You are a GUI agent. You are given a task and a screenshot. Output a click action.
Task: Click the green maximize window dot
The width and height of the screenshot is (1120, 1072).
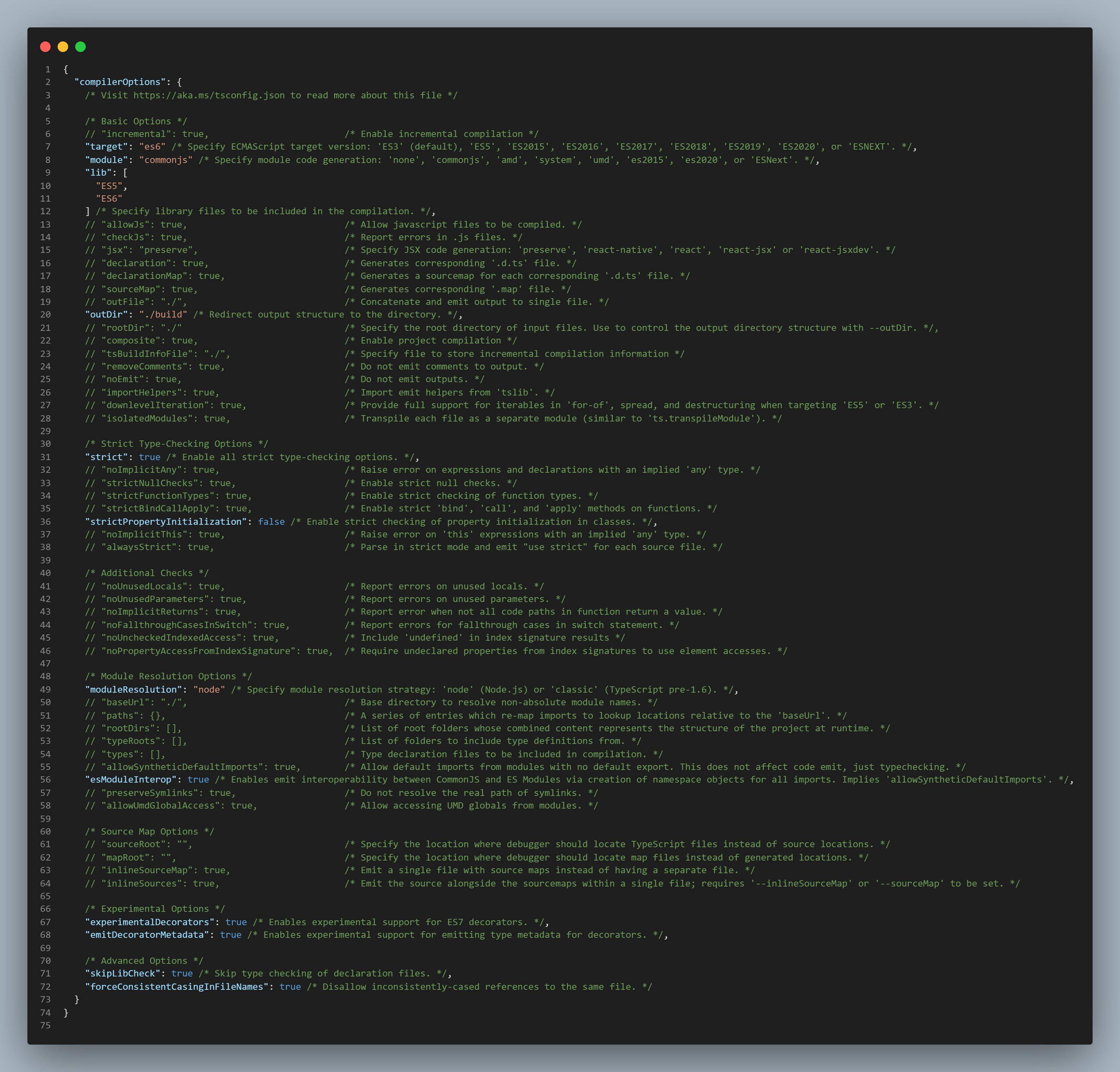click(80, 47)
